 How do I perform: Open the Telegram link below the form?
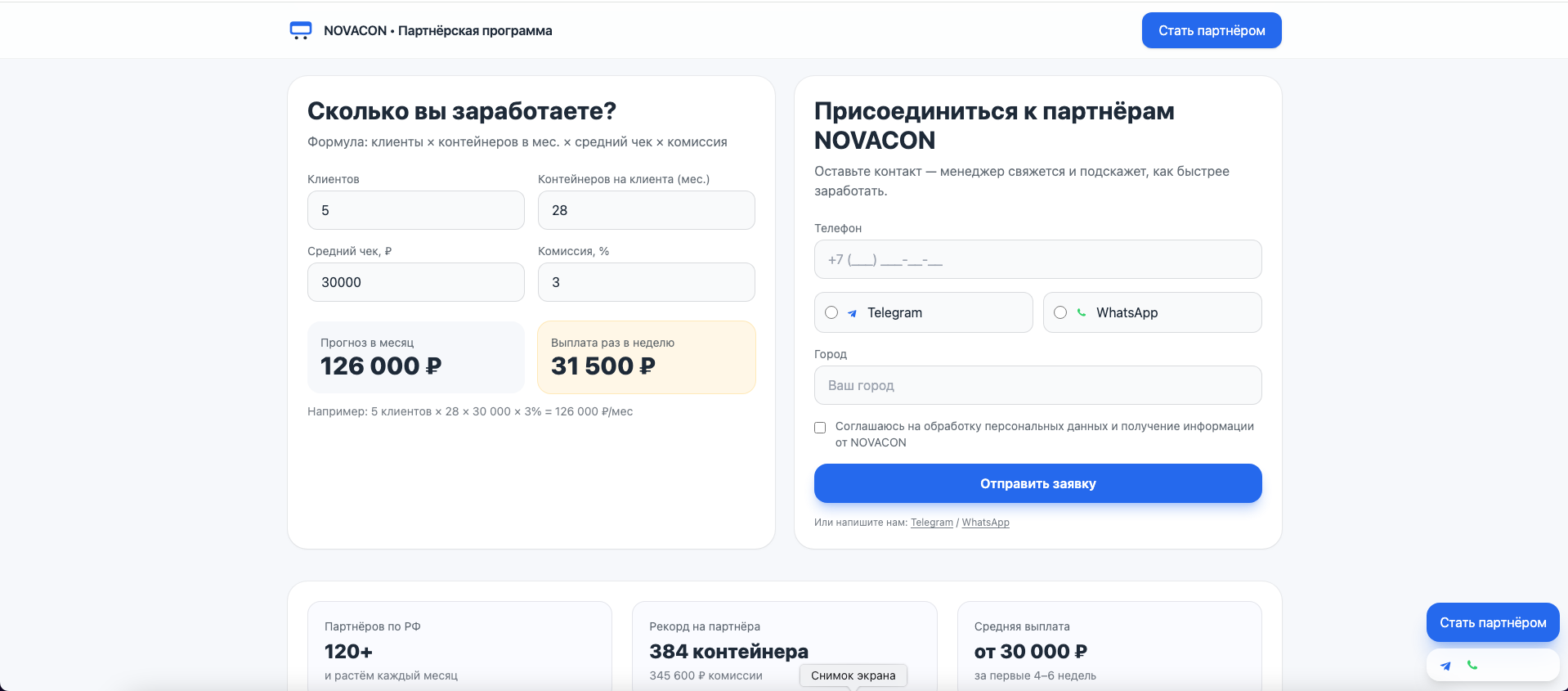pos(932,523)
